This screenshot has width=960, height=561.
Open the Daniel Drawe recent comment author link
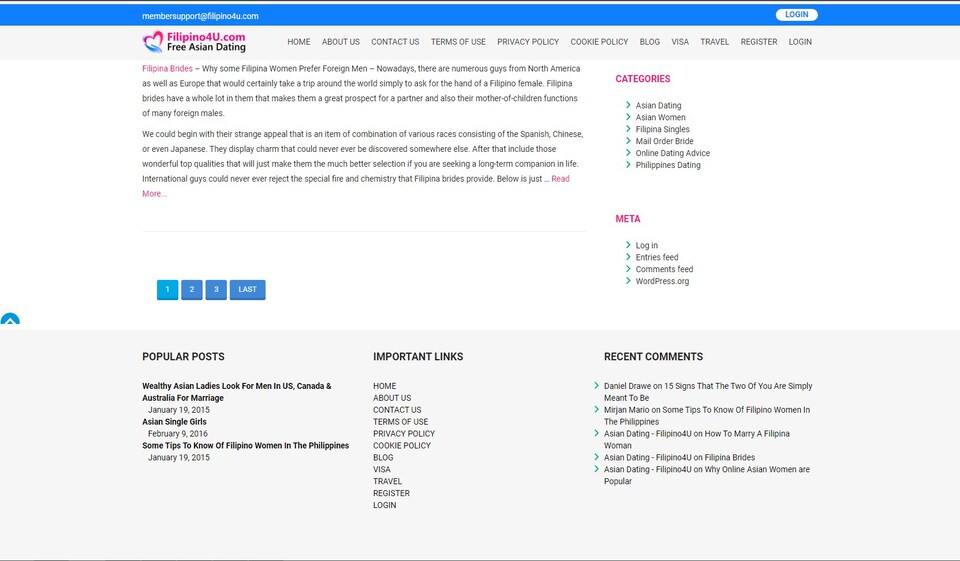627,386
